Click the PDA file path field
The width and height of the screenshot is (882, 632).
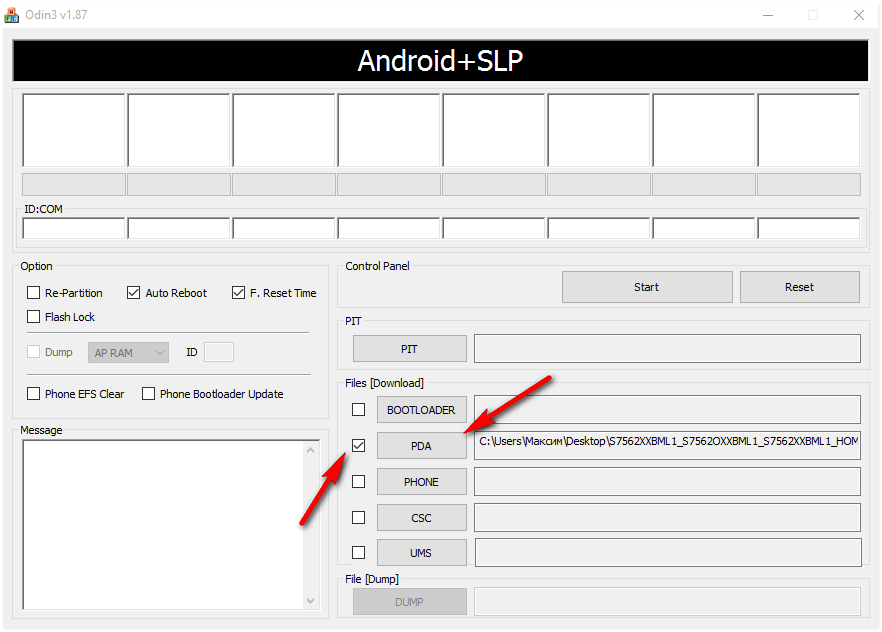(667, 445)
